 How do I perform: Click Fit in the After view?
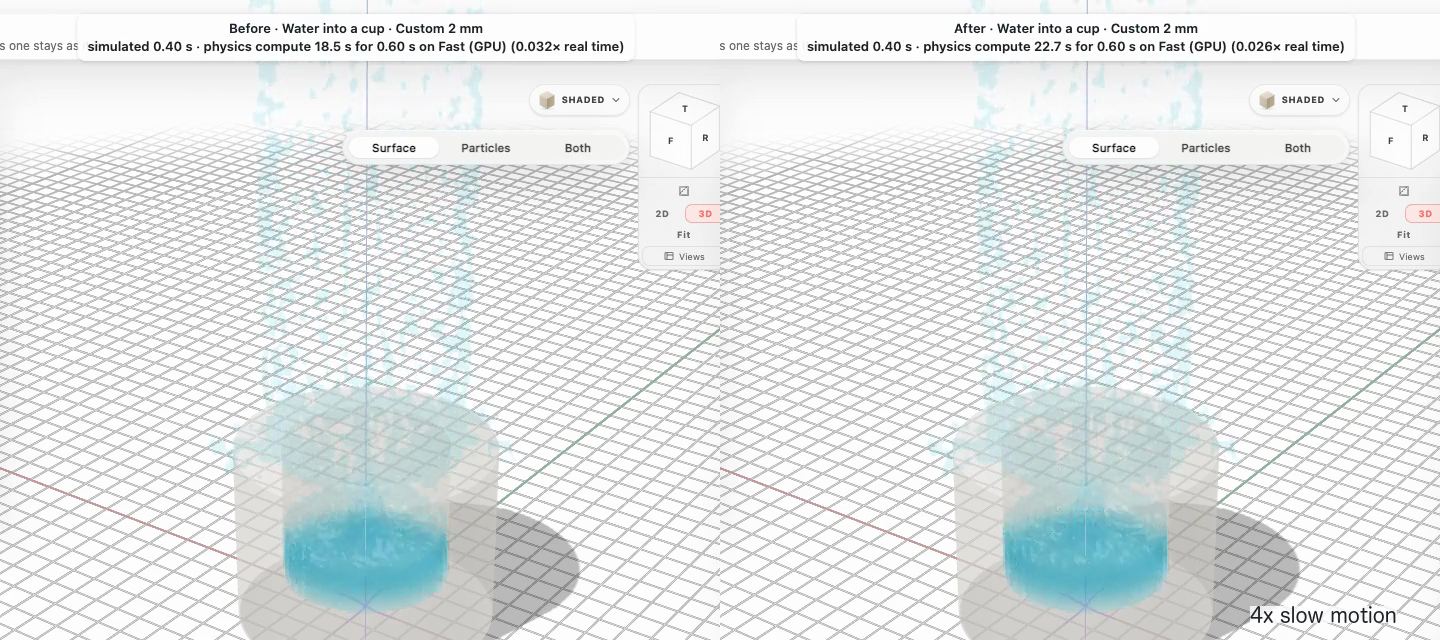pyautogui.click(x=1404, y=235)
